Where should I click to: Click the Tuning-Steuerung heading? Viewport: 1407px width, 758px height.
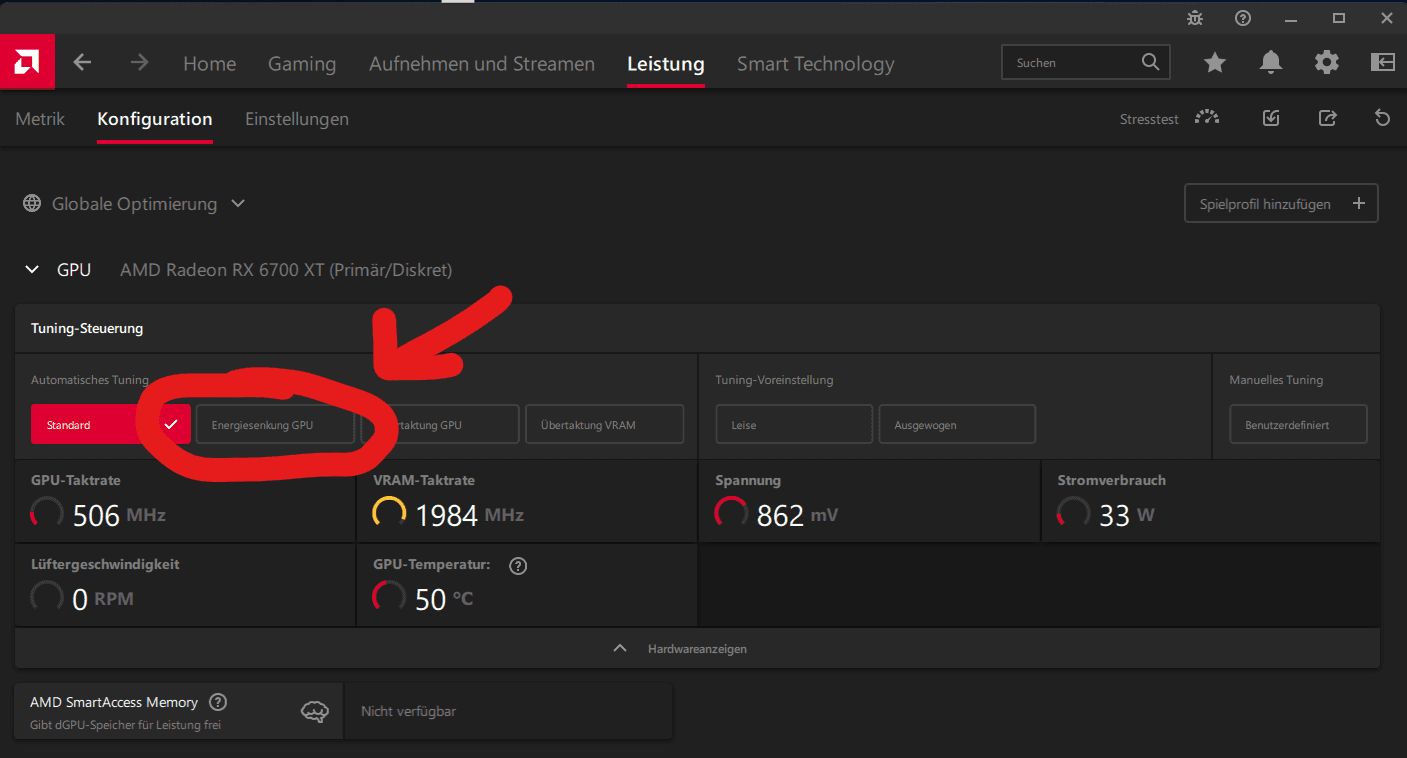pyautogui.click(x=87, y=328)
